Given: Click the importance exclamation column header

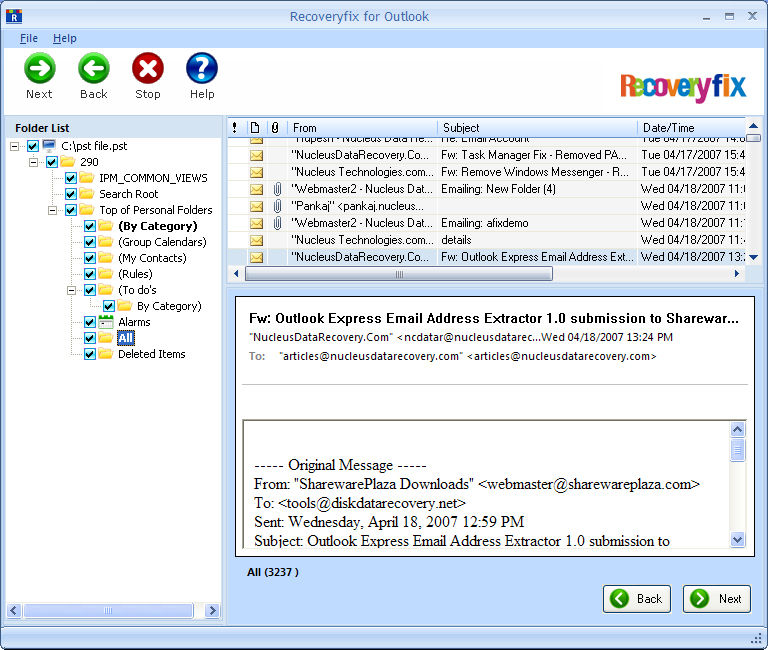Looking at the screenshot, I should pyautogui.click(x=235, y=128).
